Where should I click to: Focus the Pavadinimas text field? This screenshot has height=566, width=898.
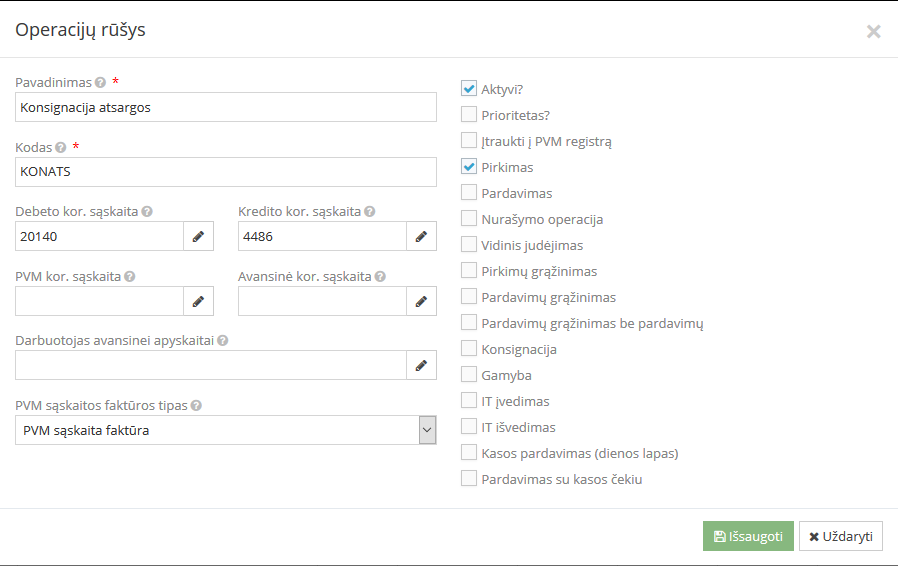[226, 107]
